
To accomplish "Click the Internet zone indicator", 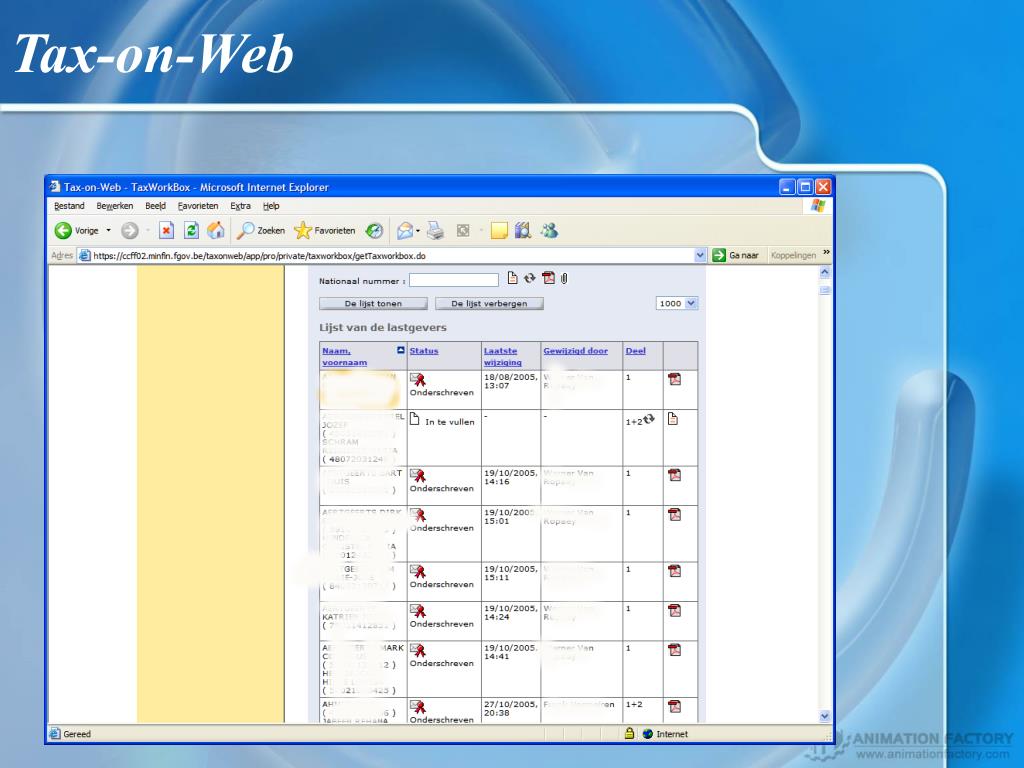I will [x=665, y=734].
